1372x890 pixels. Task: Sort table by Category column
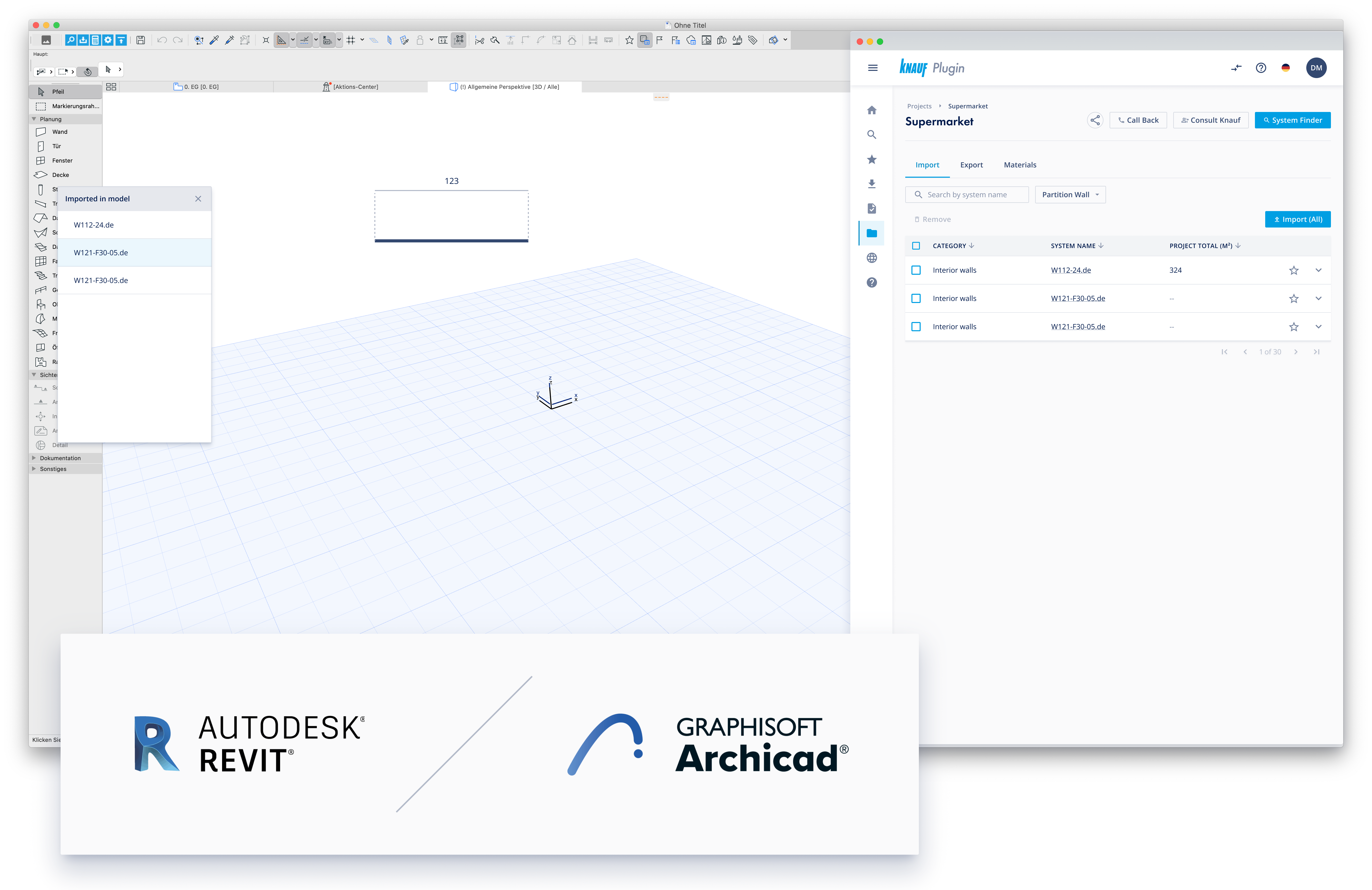click(x=954, y=246)
